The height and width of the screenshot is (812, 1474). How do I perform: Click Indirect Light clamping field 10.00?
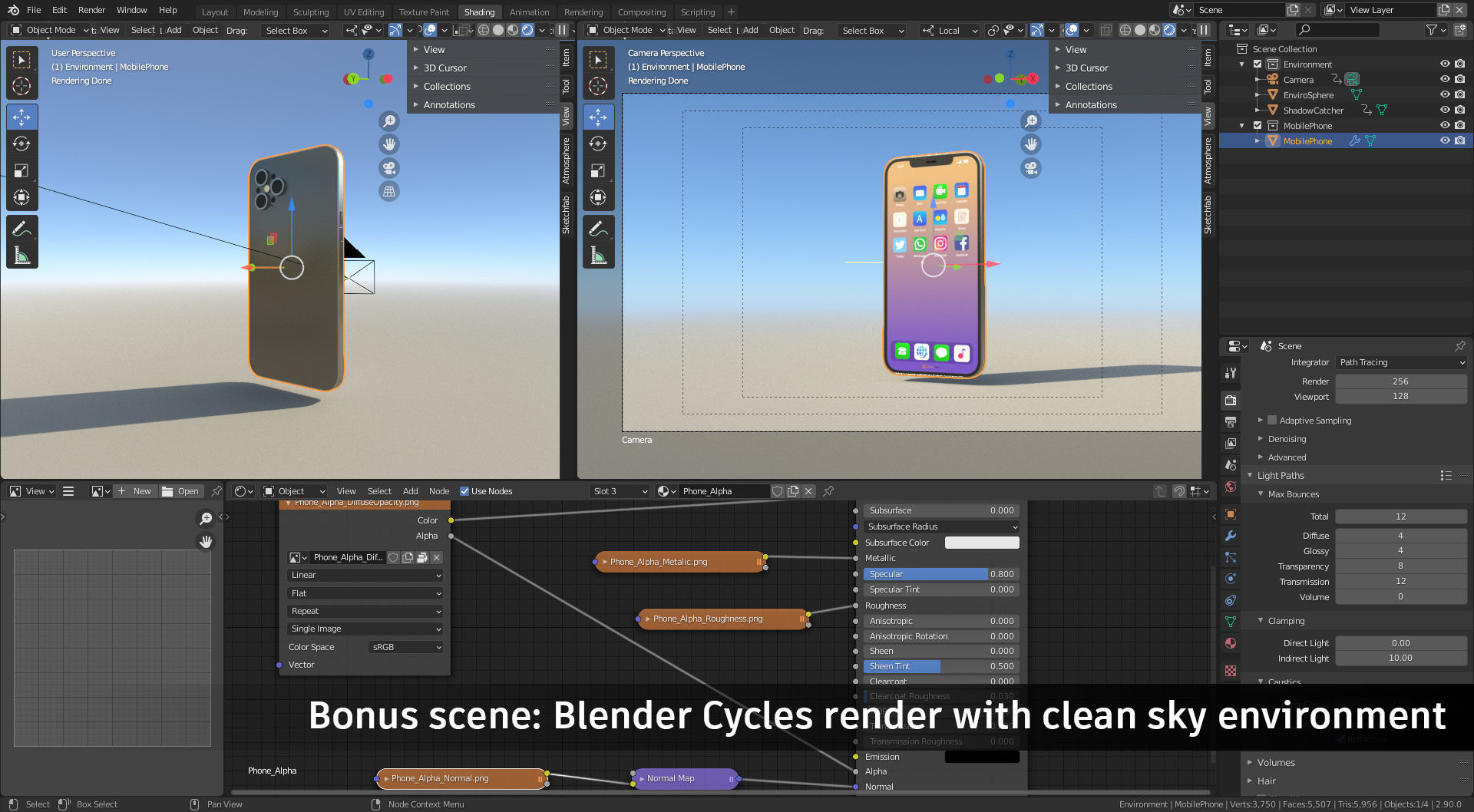tap(1401, 658)
